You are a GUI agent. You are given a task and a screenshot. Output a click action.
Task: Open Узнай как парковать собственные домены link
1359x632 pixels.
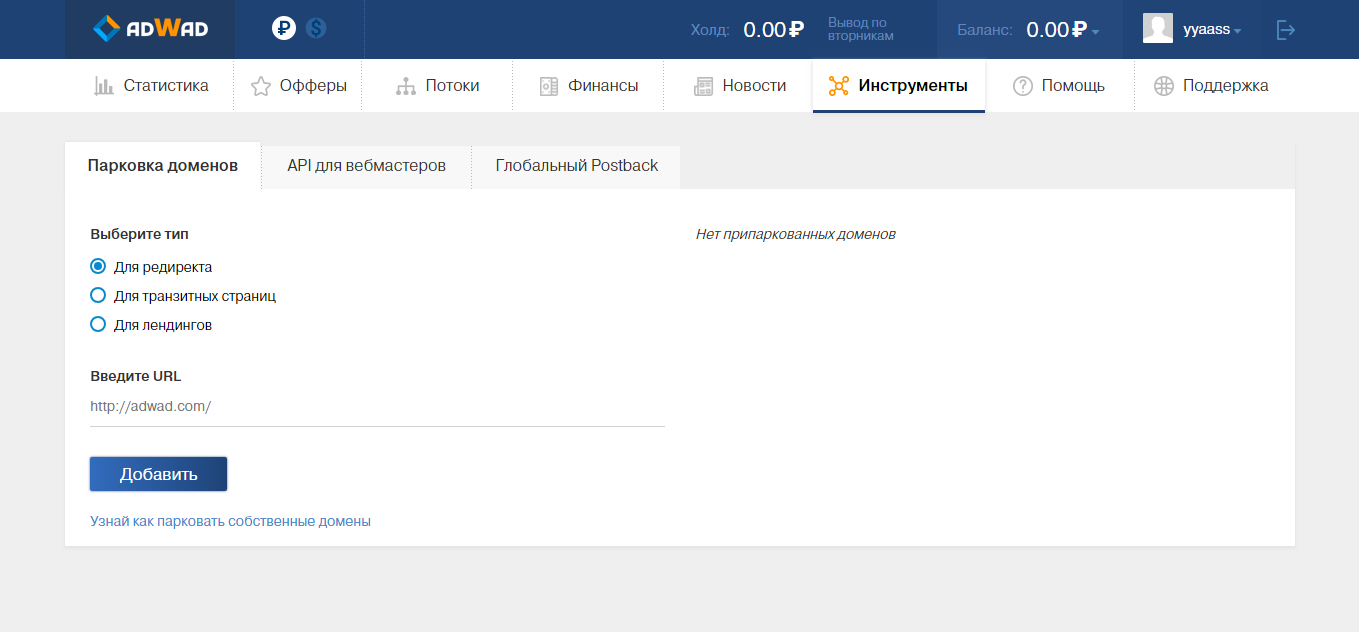point(230,521)
